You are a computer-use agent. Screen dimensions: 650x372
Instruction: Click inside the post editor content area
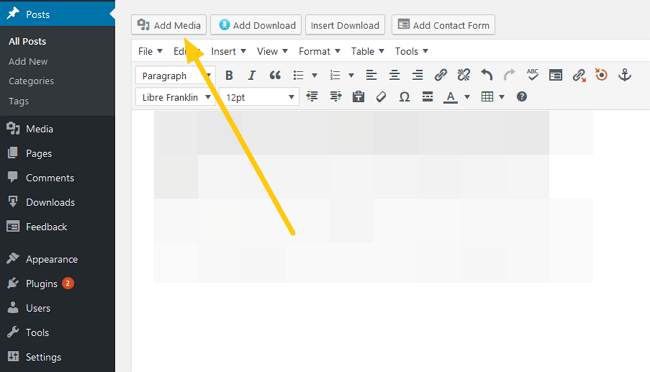tap(390, 241)
